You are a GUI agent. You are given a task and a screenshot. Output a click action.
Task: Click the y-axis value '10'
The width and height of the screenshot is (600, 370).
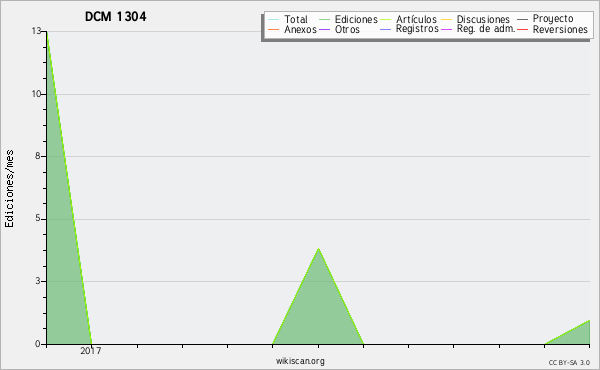point(36,94)
